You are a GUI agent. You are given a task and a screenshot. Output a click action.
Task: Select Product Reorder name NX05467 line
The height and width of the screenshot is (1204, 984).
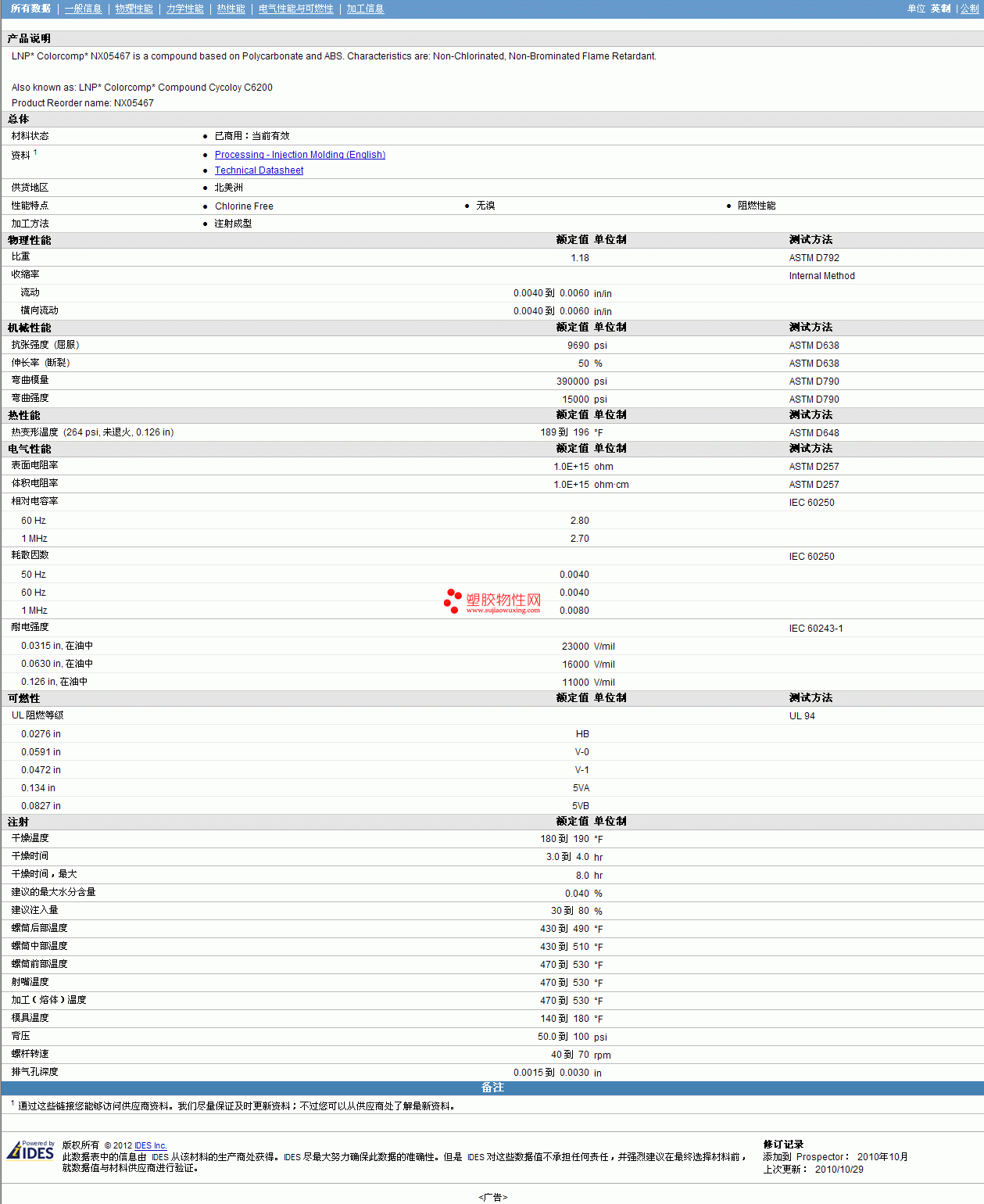(x=83, y=103)
